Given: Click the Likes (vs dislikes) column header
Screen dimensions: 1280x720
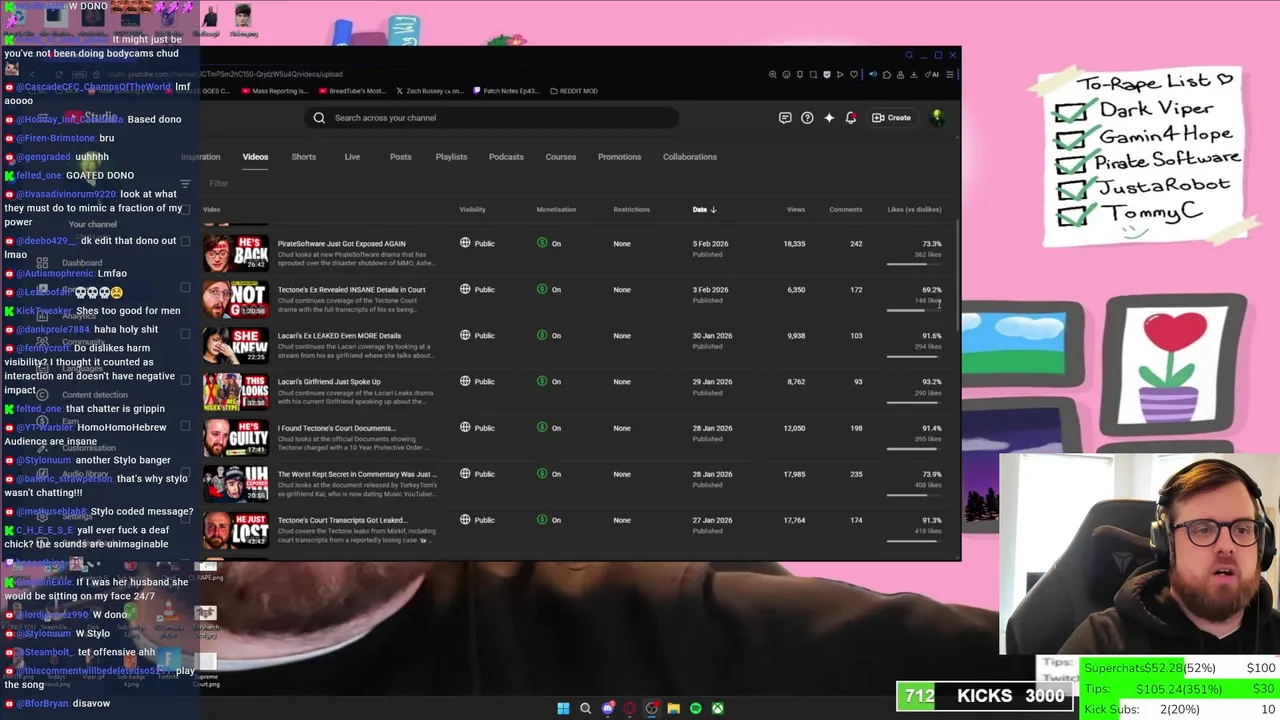Looking at the screenshot, I should coord(915,210).
